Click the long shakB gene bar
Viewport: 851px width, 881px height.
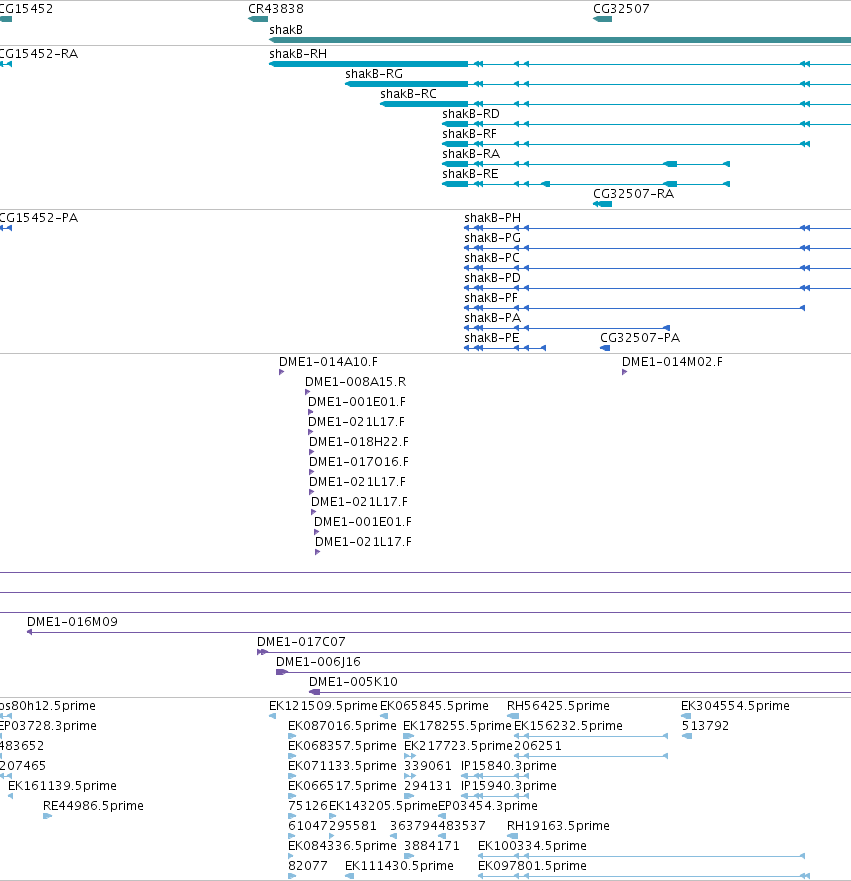pyautogui.click(x=560, y=40)
